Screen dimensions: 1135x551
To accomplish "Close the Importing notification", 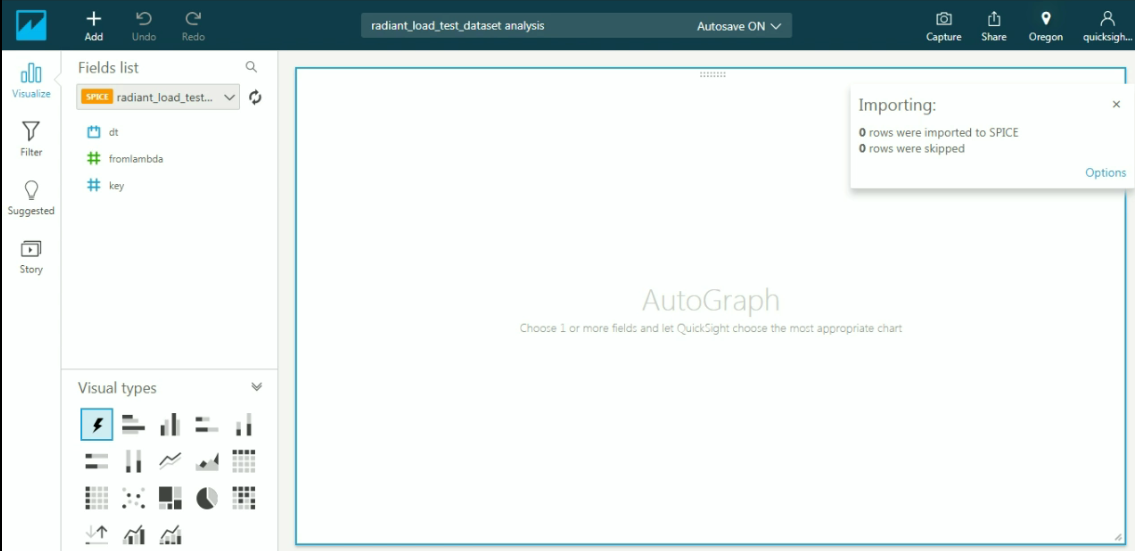I will (1116, 104).
